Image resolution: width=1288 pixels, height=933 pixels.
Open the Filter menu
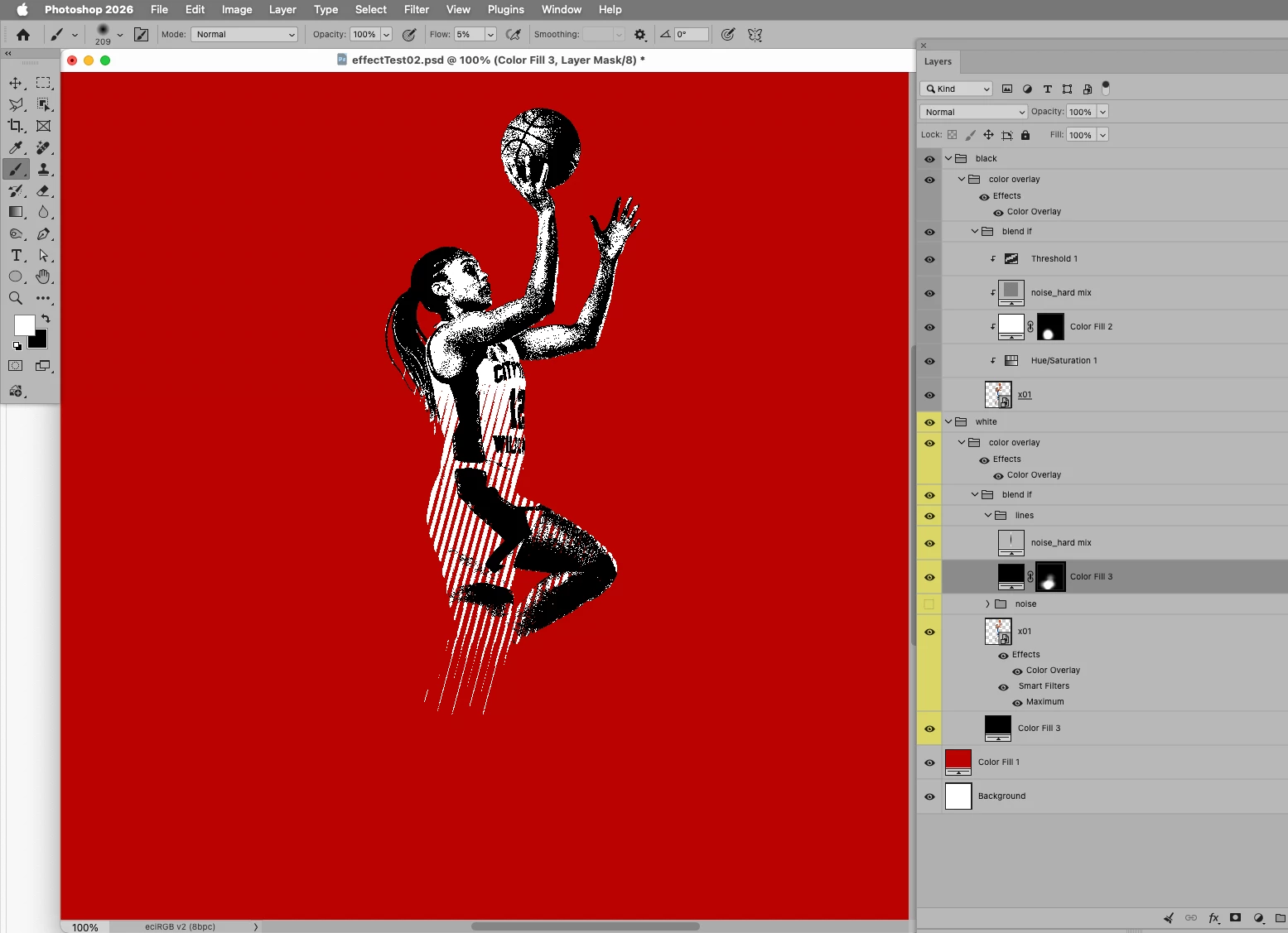pos(417,10)
